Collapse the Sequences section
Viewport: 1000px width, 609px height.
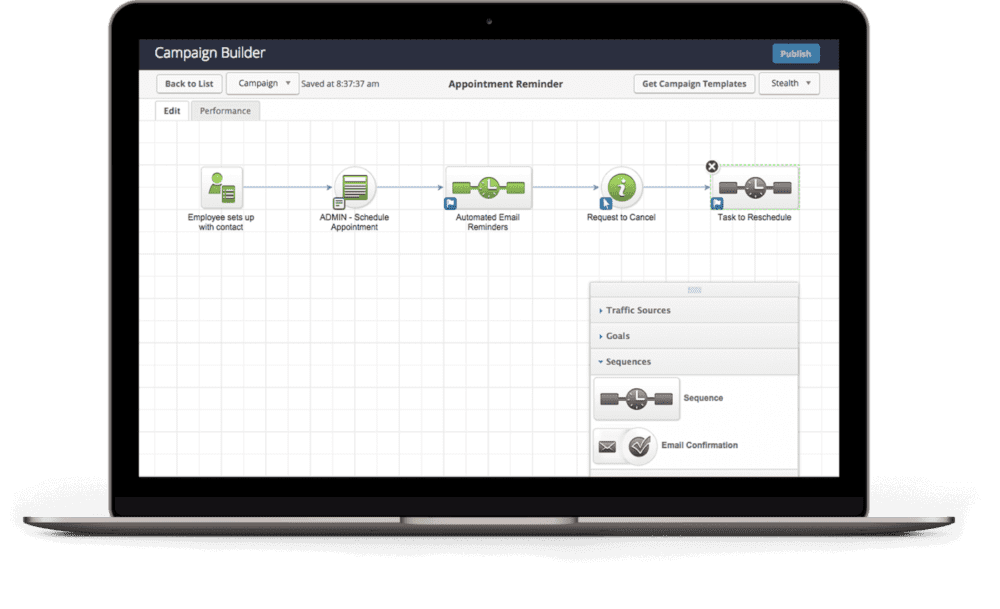coord(627,362)
